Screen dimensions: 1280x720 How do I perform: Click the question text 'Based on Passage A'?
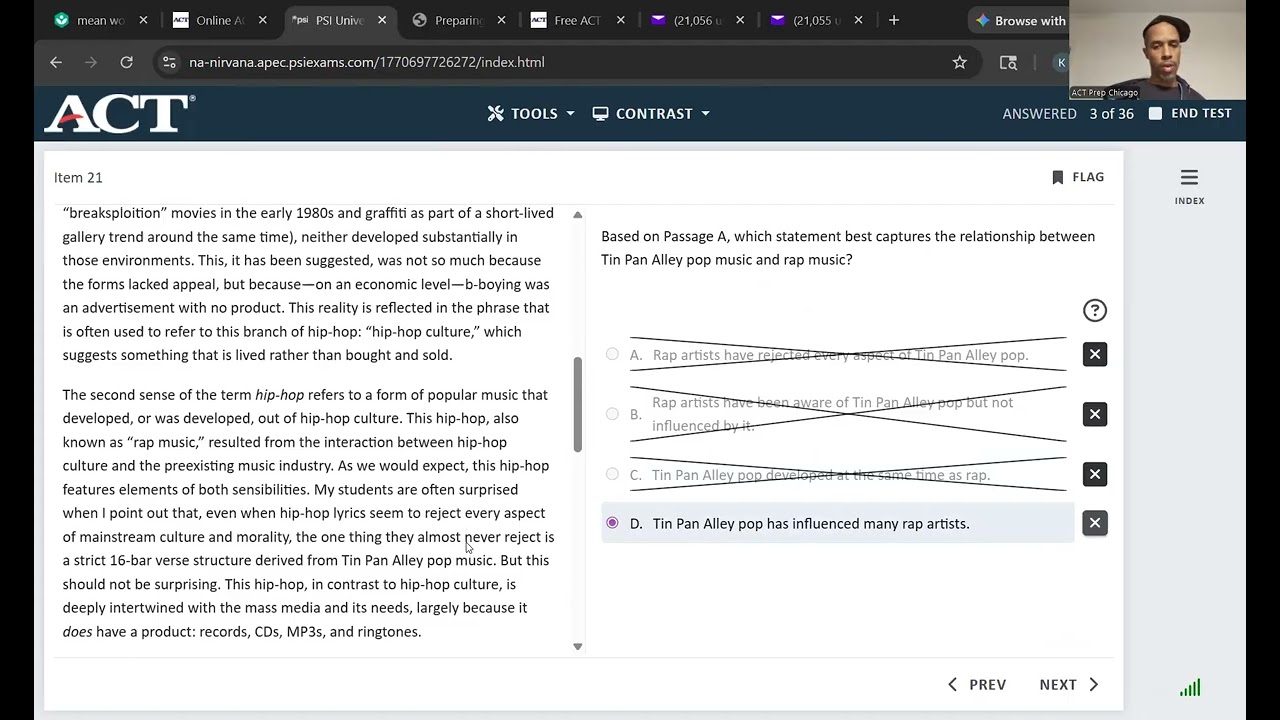(x=664, y=237)
